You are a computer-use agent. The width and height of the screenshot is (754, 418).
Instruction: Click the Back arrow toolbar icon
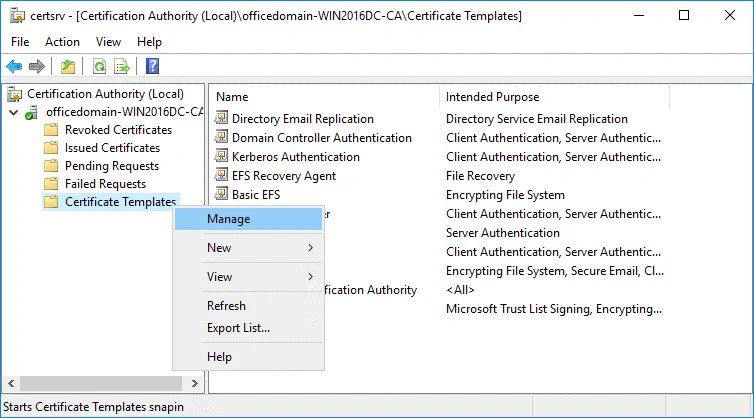pyautogui.click(x=14, y=67)
